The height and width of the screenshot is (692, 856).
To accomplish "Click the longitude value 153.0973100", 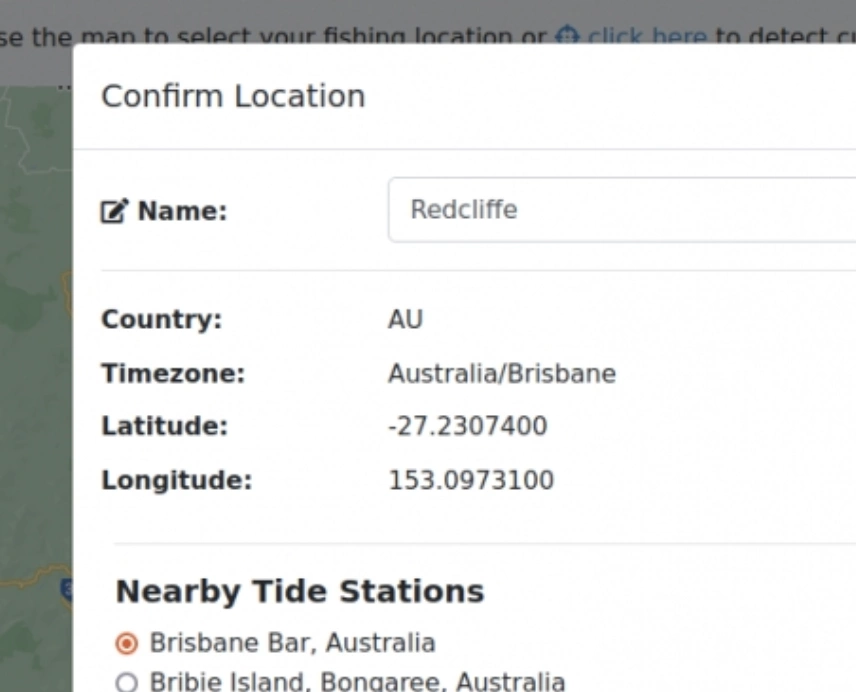I will pyautogui.click(x=470, y=481).
